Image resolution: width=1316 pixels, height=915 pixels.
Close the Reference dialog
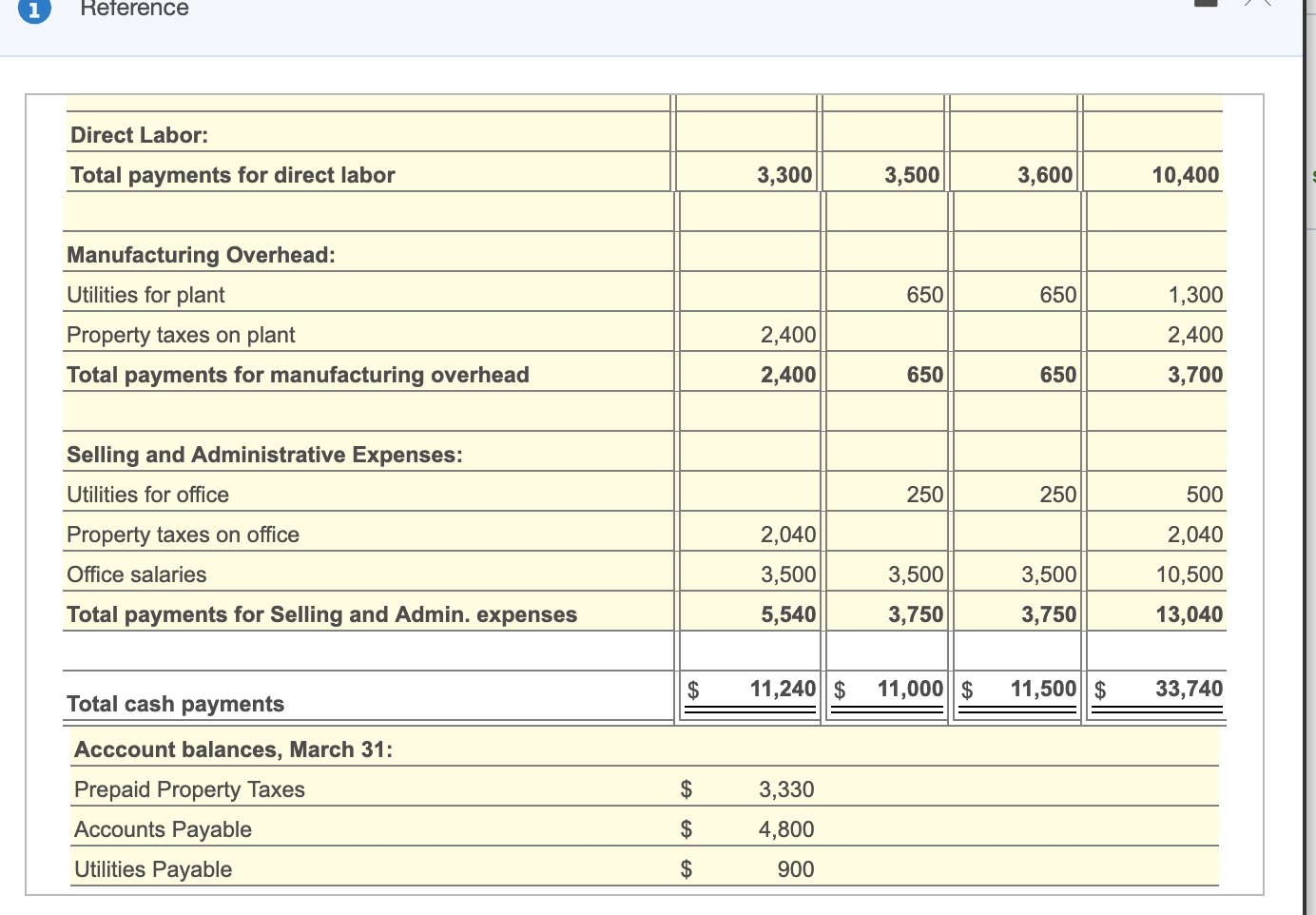coord(1257,3)
